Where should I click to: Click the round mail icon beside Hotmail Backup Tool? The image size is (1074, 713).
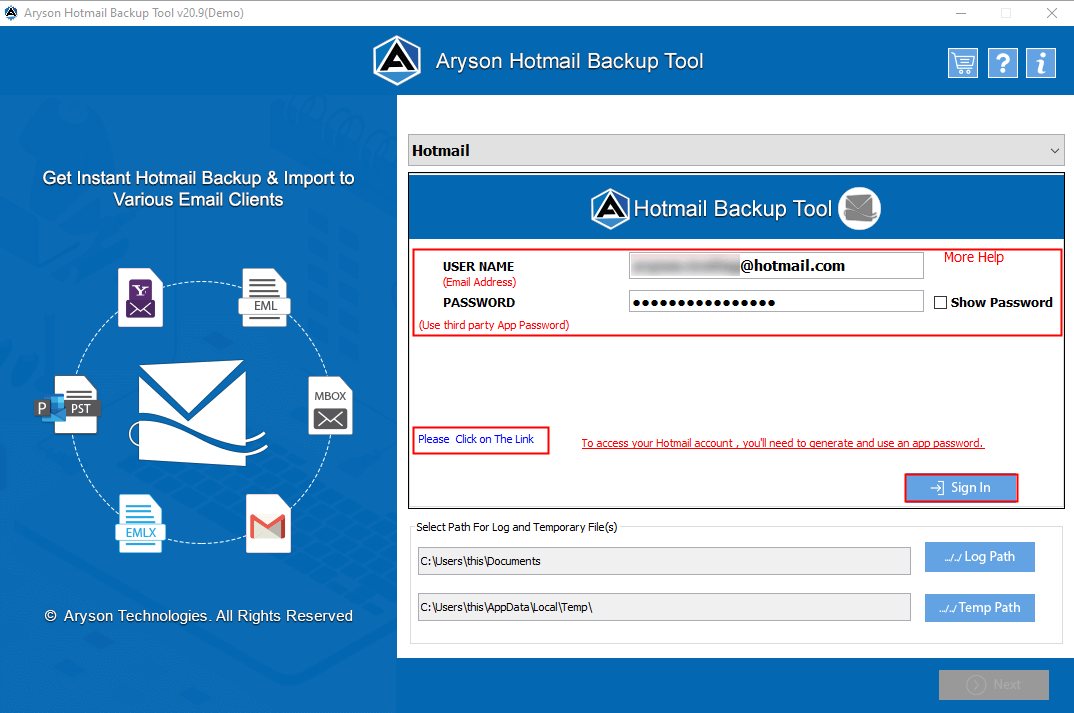(x=859, y=208)
